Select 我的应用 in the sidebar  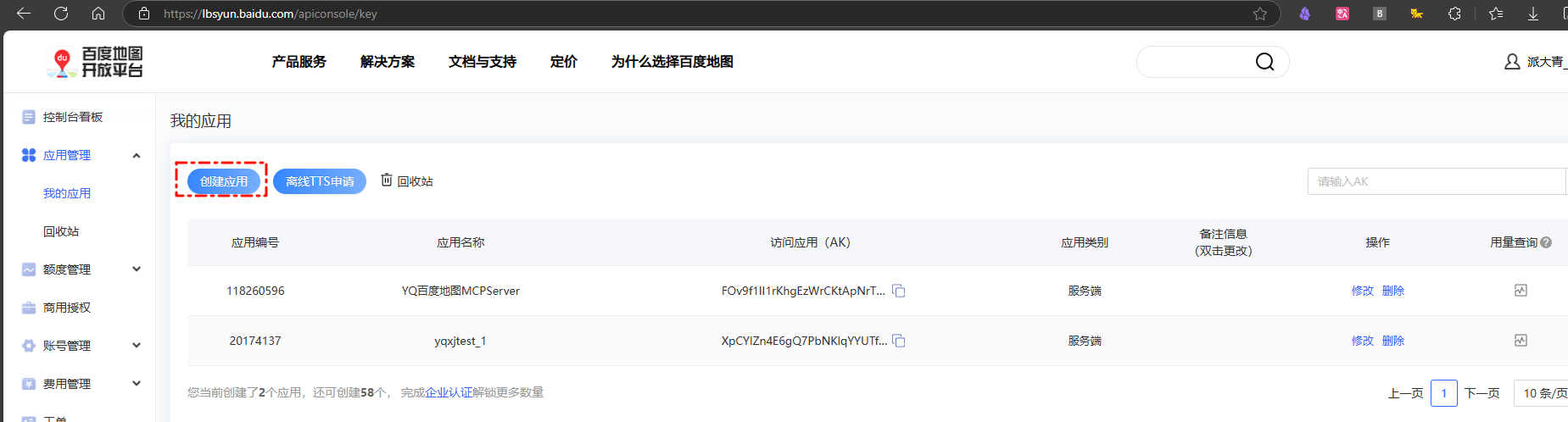(67, 193)
